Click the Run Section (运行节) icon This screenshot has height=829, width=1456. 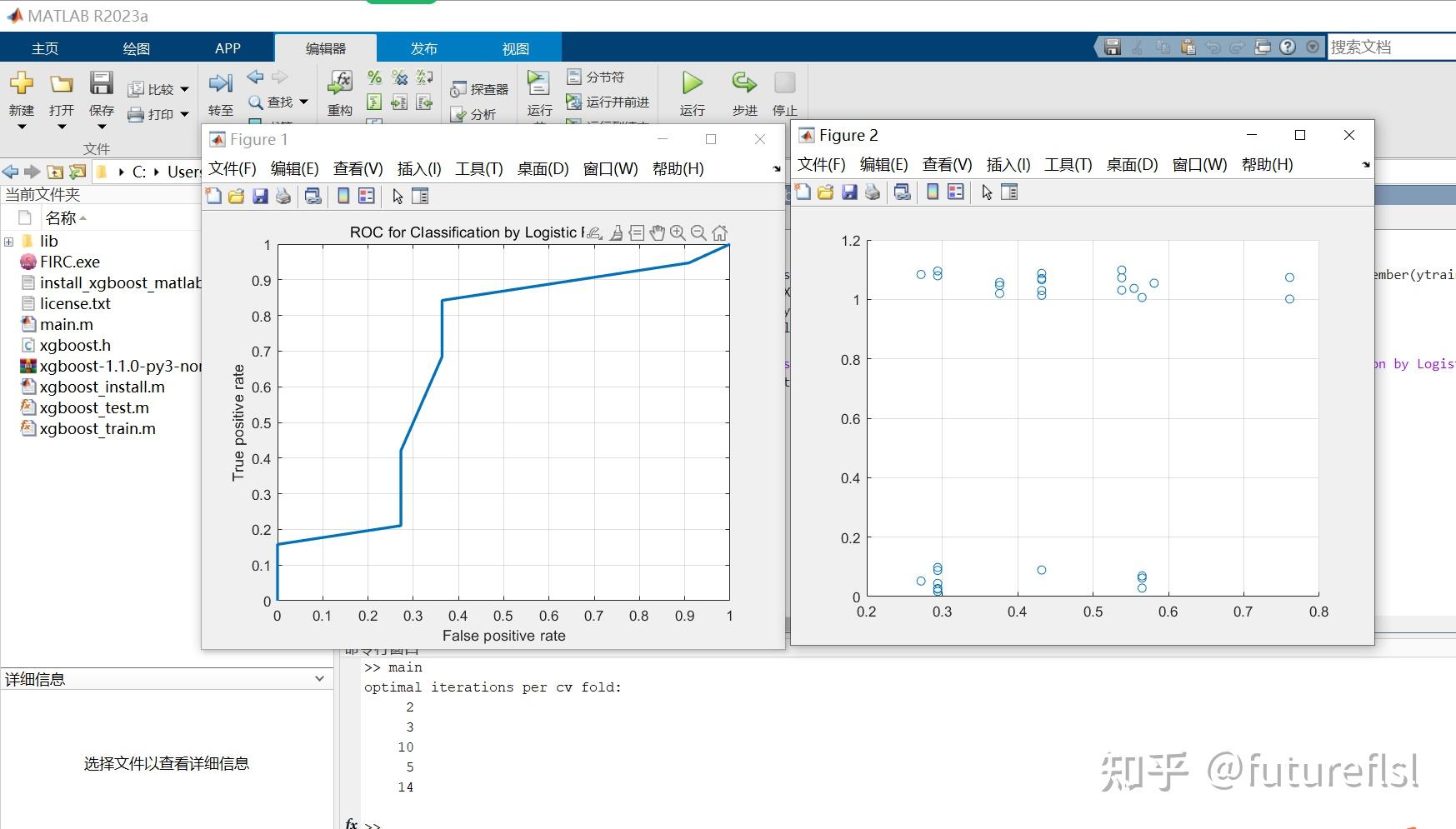coord(538,82)
